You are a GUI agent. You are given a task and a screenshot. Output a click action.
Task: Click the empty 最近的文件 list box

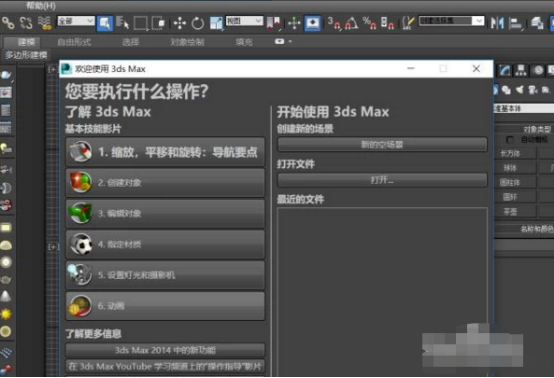tap(382, 292)
